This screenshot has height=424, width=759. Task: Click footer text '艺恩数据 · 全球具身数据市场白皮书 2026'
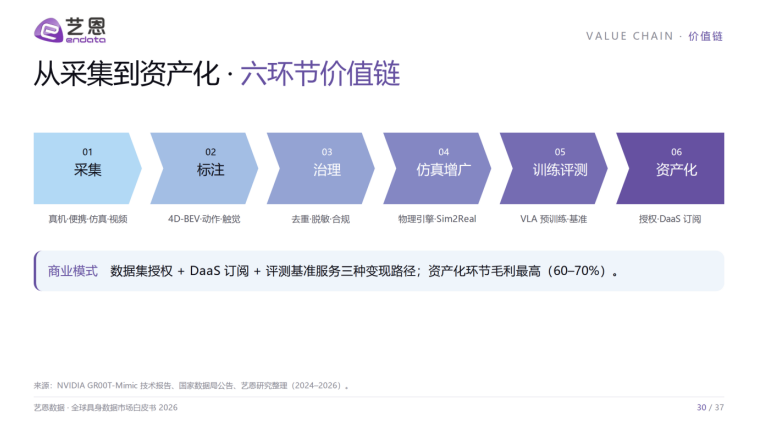106,408
